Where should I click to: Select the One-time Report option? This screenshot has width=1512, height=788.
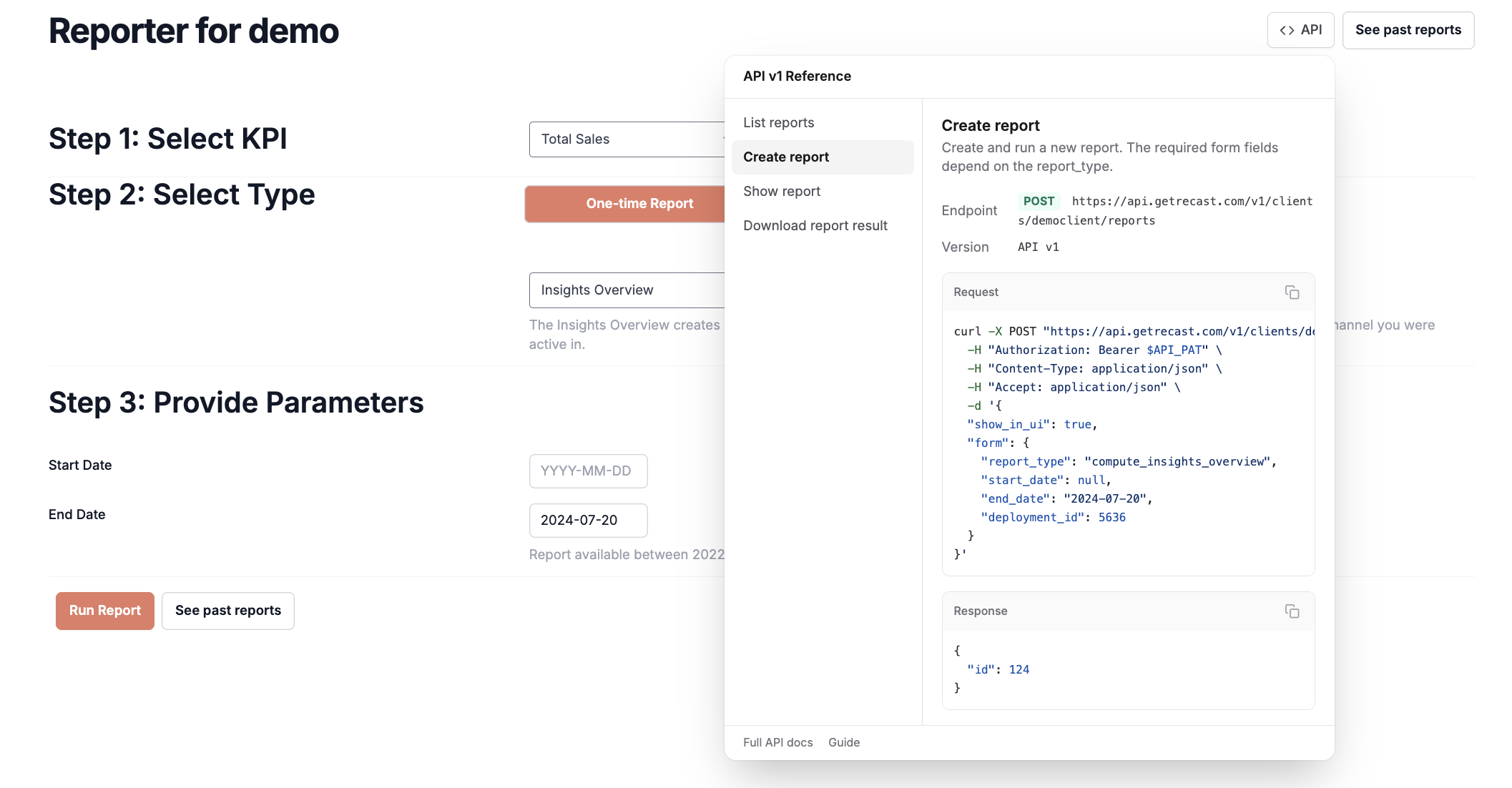point(625,204)
